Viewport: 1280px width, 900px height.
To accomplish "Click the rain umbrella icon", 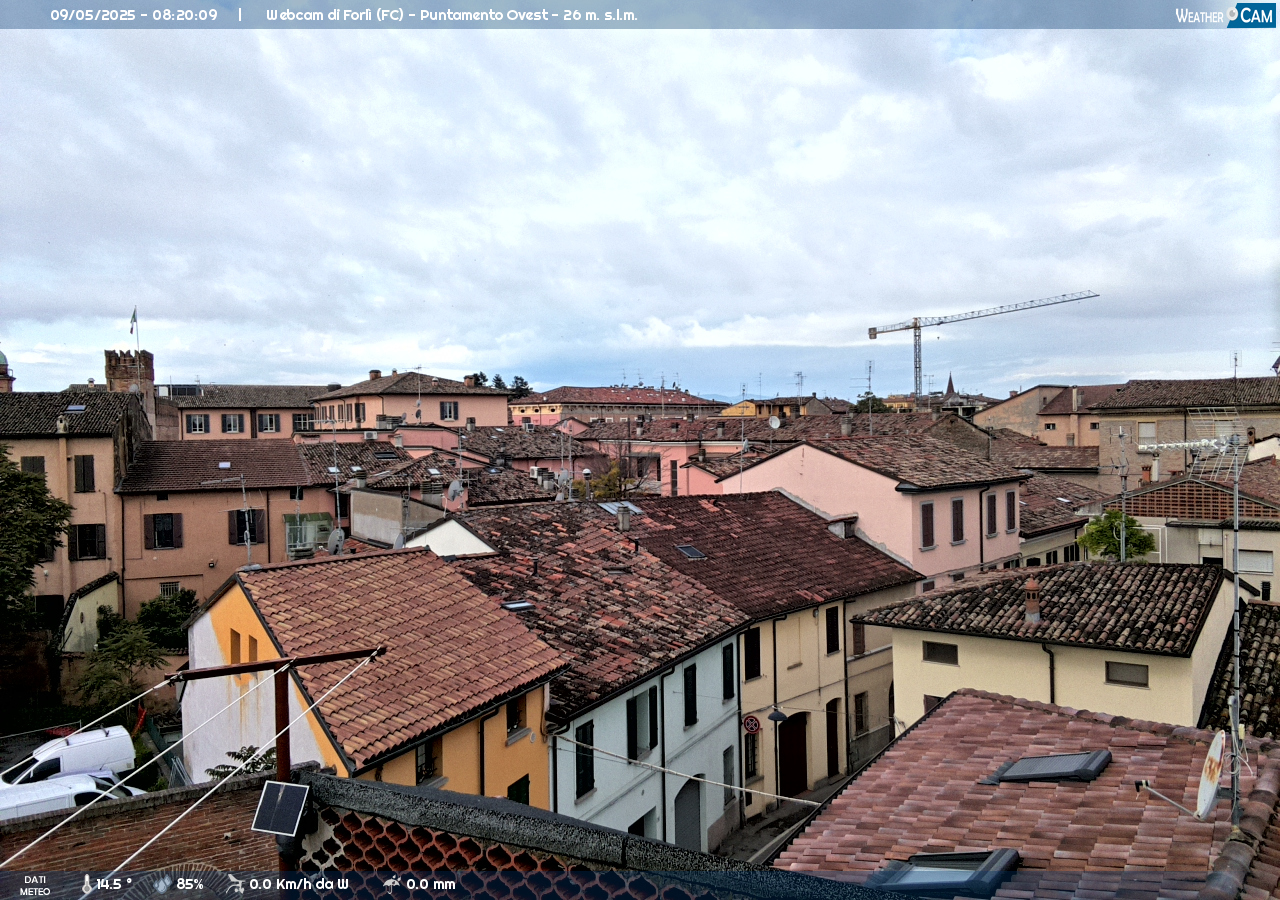I will coord(391,884).
